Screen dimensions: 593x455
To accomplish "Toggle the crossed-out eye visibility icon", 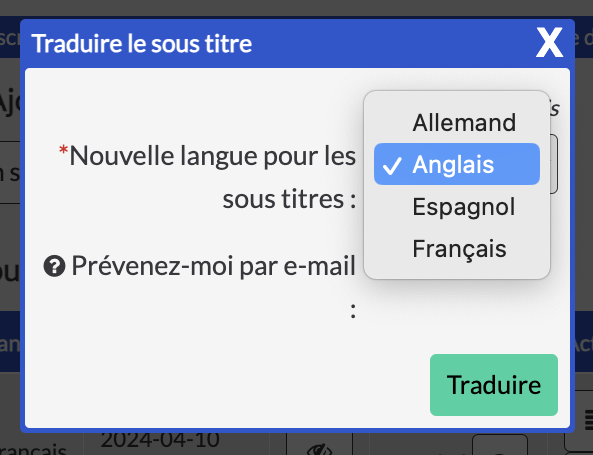I will 320,449.
